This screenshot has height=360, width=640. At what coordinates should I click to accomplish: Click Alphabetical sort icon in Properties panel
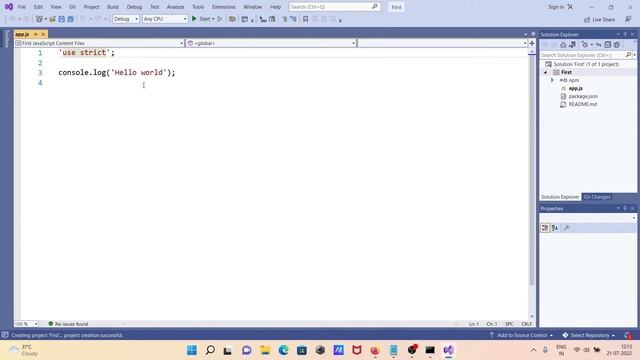pyautogui.click(x=555, y=228)
